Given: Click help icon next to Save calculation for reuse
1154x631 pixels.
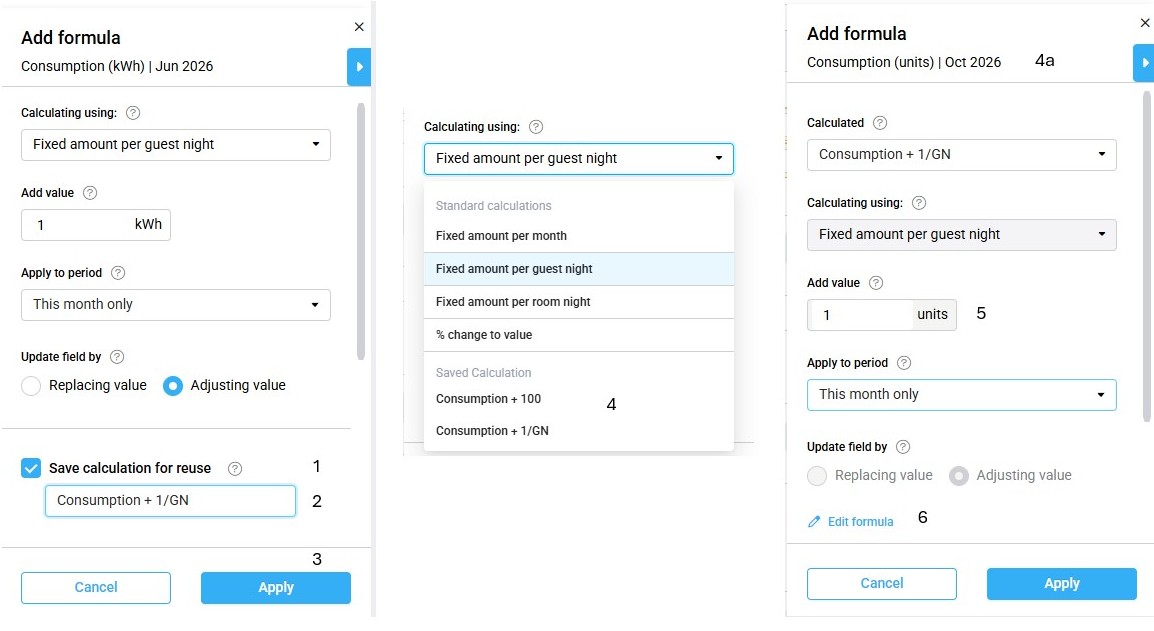Looking at the screenshot, I should pyautogui.click(x=235, y=468).
